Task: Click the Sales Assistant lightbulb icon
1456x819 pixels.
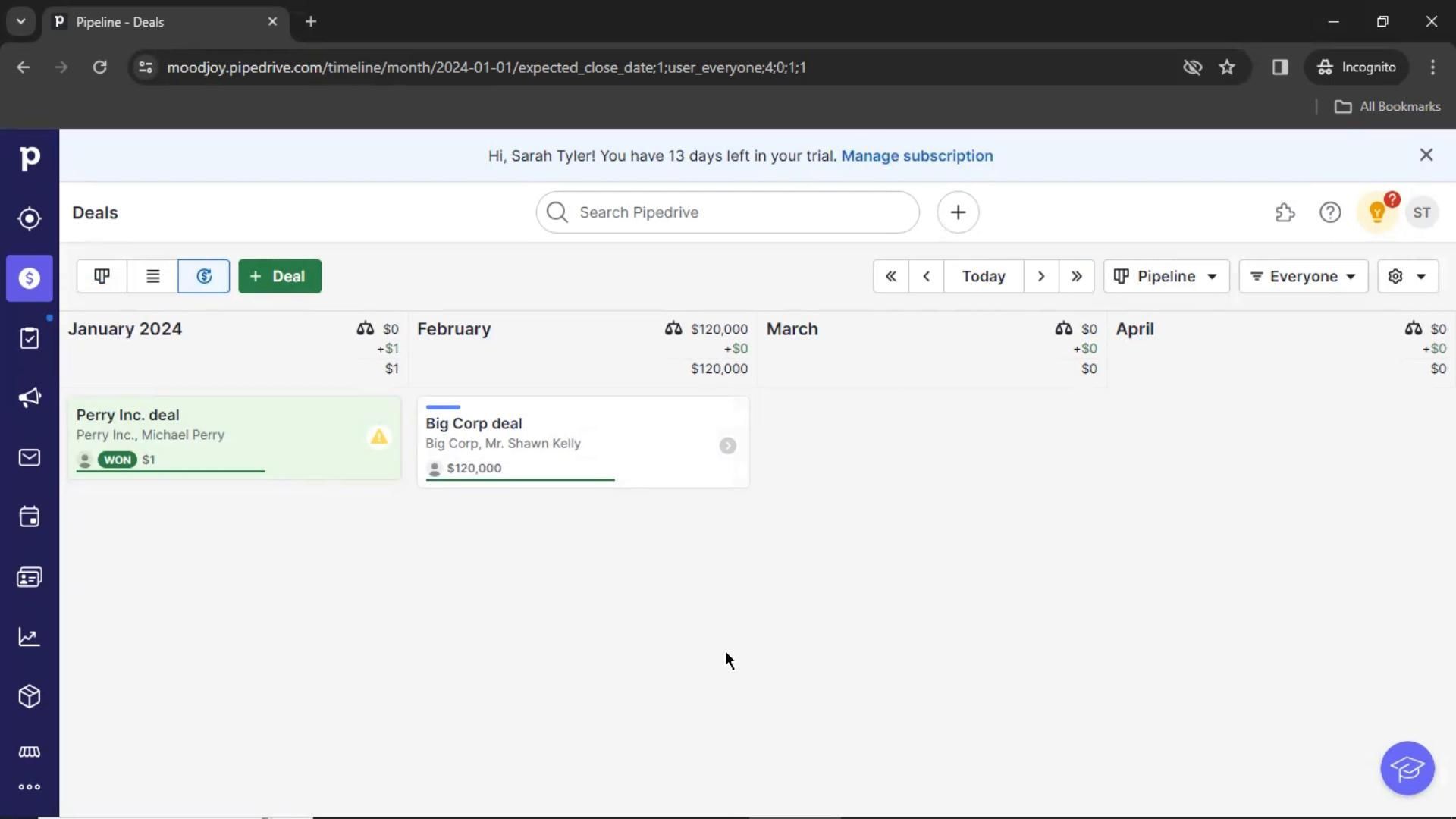Action: tap(1377, 212)
